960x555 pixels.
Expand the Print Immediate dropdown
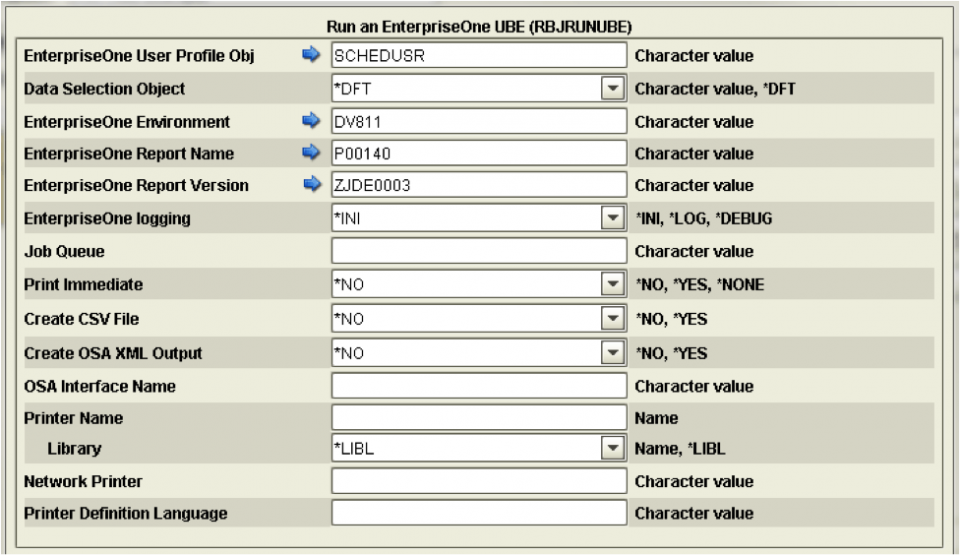(612, 284)
